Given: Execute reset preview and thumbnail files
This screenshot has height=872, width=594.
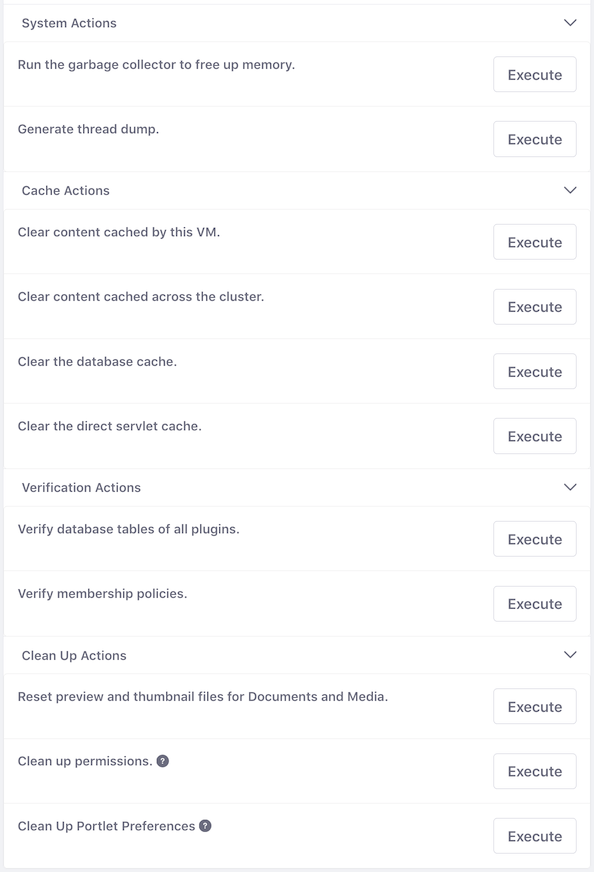Looking at the screenshot, I should point(534,706).
